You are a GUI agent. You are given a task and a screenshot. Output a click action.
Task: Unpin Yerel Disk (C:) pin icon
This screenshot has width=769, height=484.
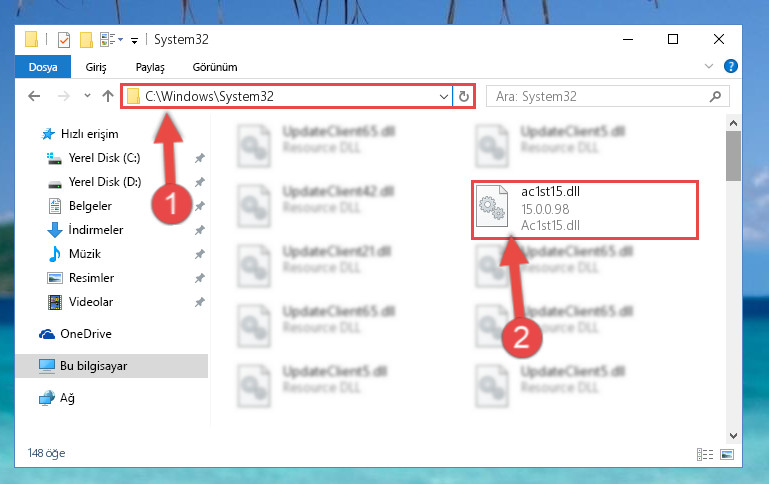pos(200,158)
